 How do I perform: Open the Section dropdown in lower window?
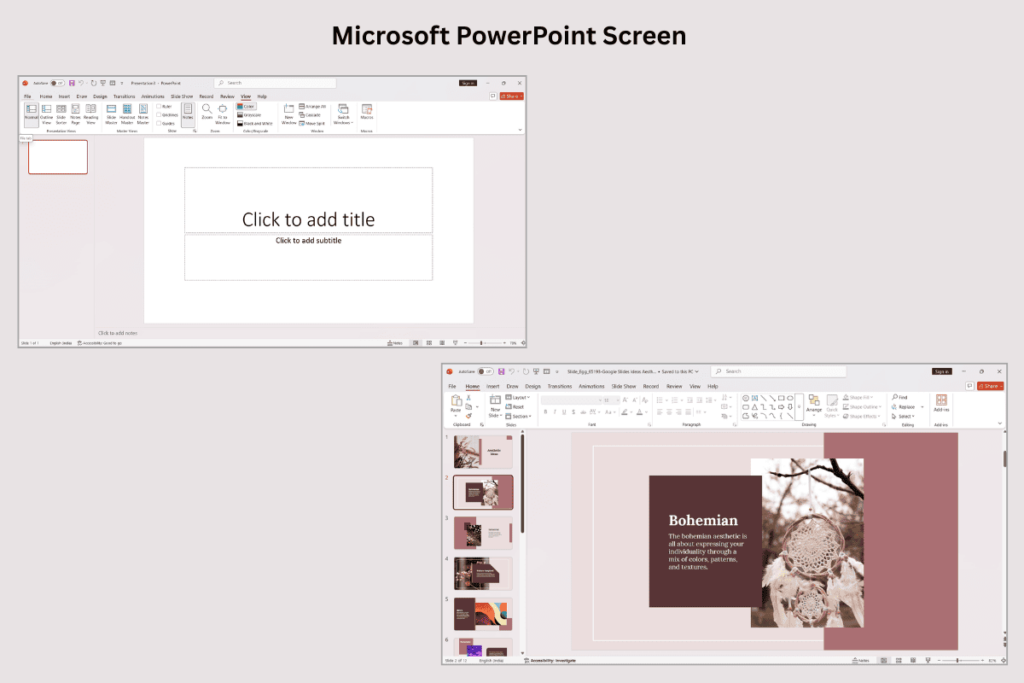(519, 416)
